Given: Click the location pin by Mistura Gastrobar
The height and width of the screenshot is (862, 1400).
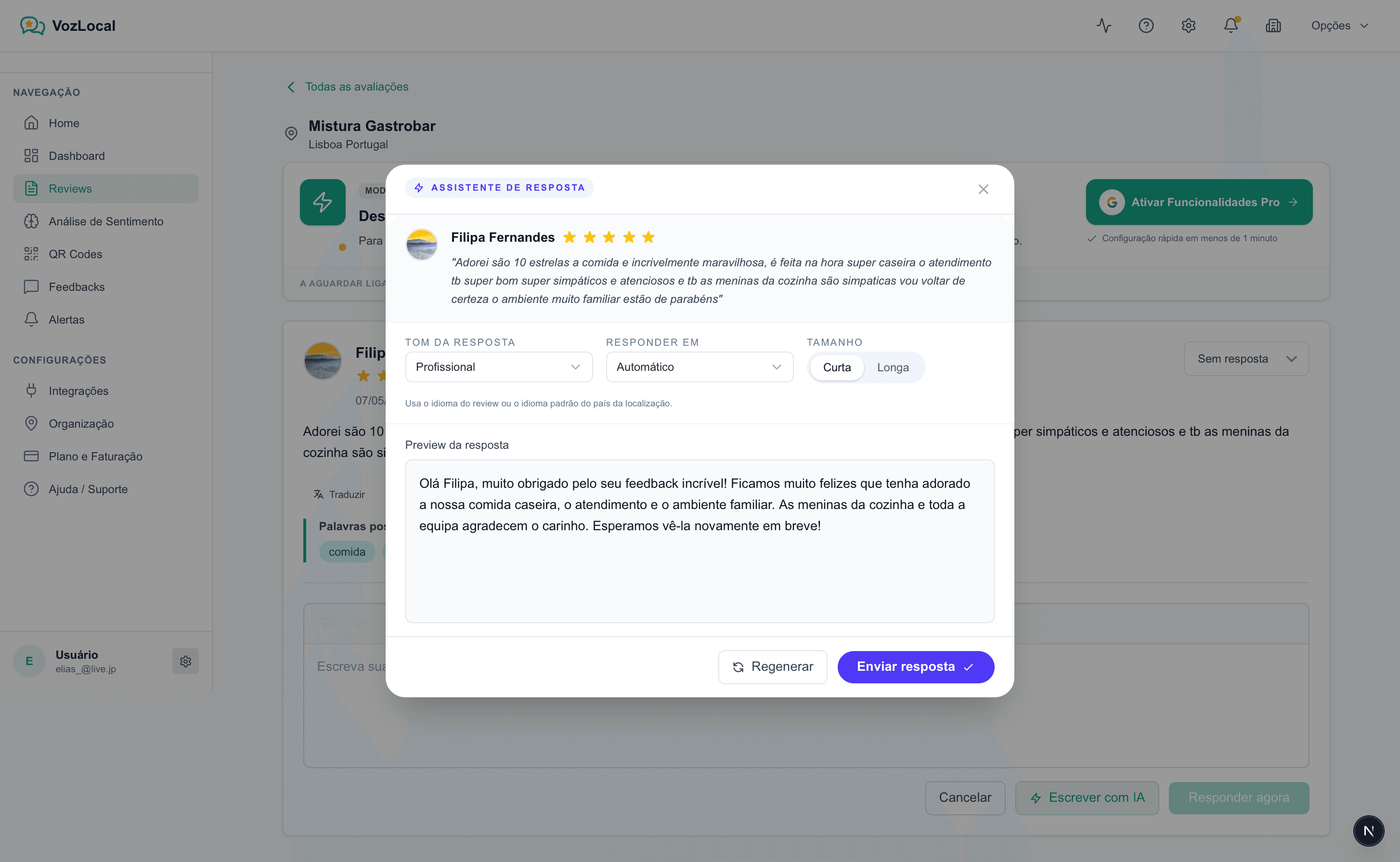Looking at the screenshot, I should pos(291,133).
